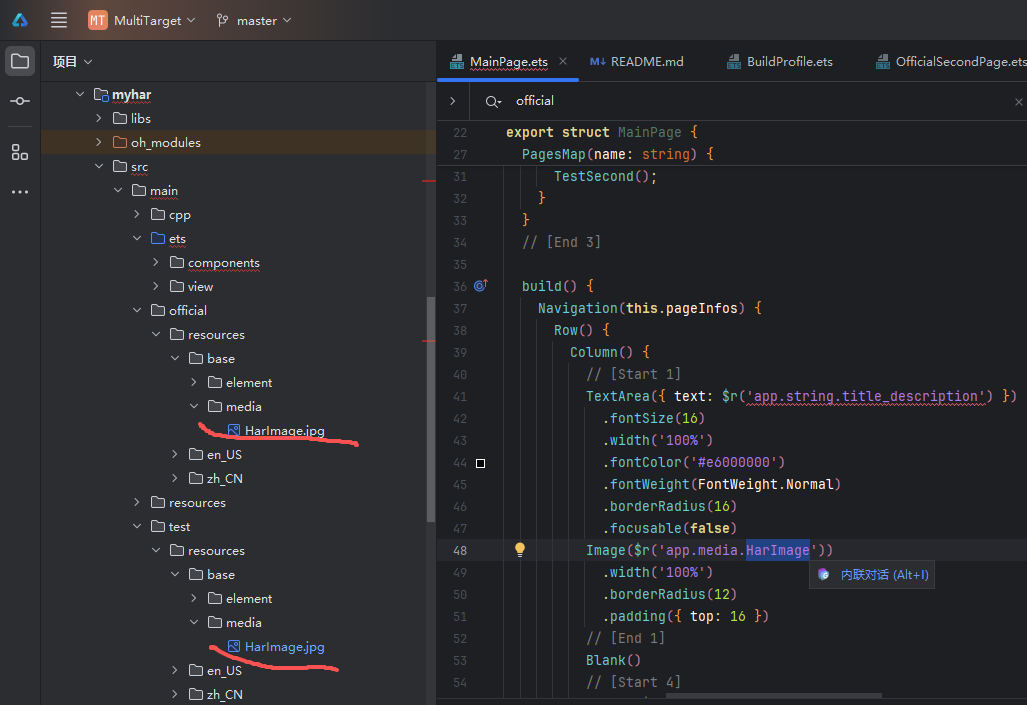Click the myhar module folder icon
The height and width of the screenshot is (705, 1027).
pos(101,94)
